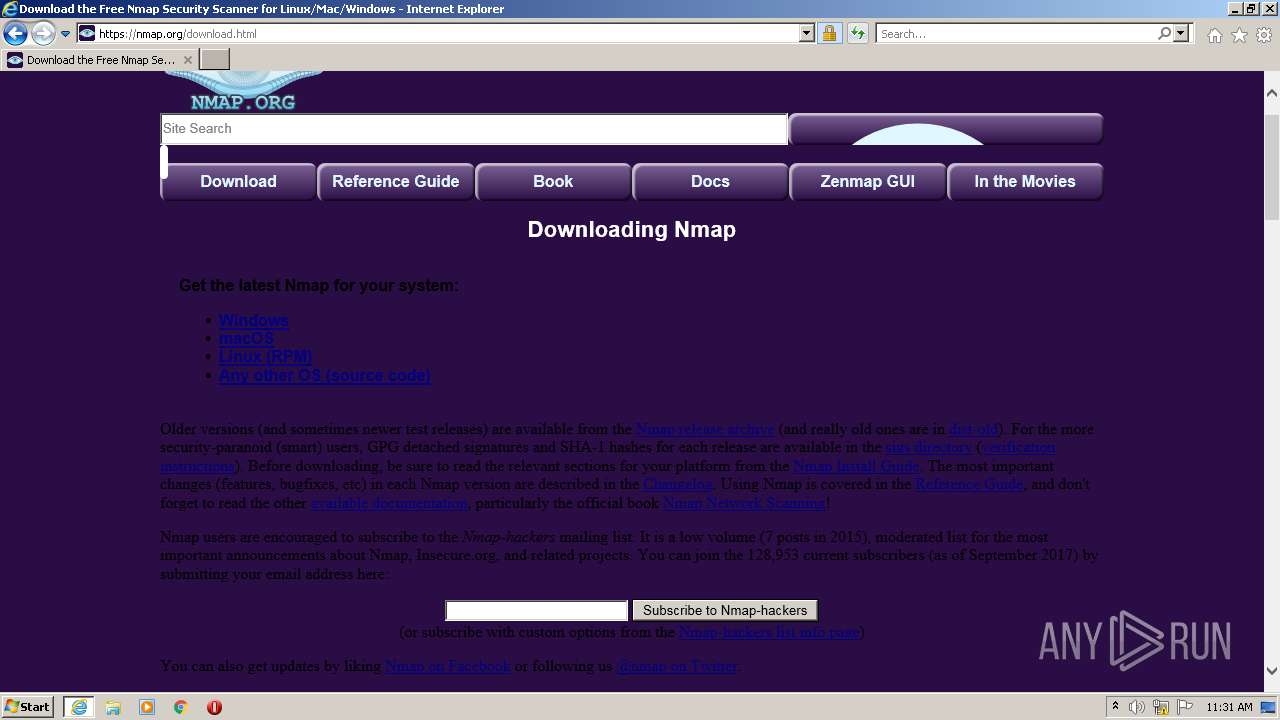Follow Any other OS (source code) link
This screenshot has width=1280, height=720.
tap(324, 376)
